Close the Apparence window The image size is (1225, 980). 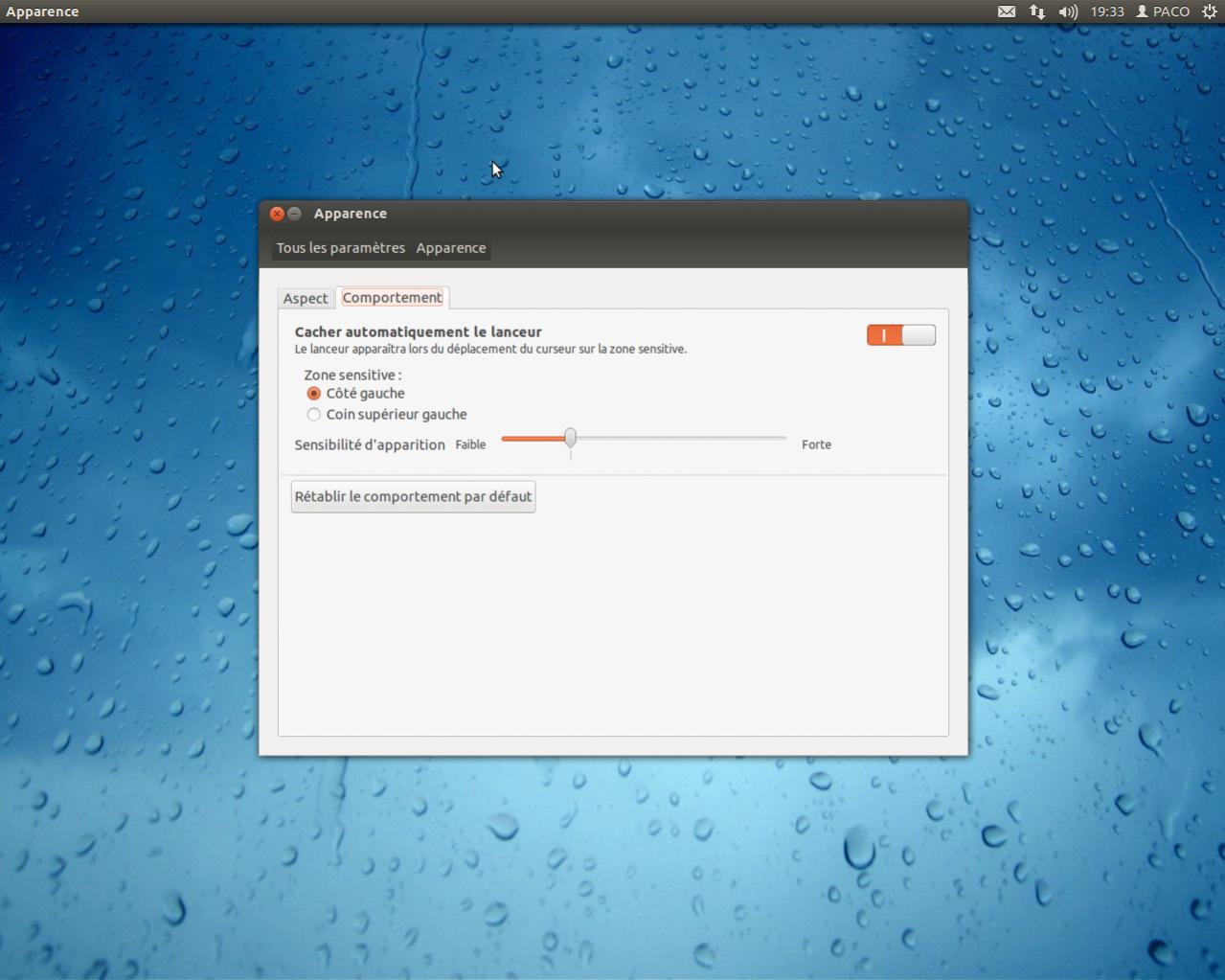click(277, 214)
